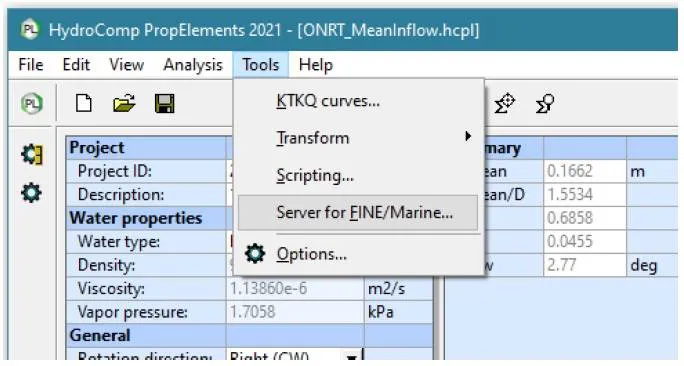Click the PL app icon in title bar
Viewport: 684px width, 366px height.
[x=29, y=30]
